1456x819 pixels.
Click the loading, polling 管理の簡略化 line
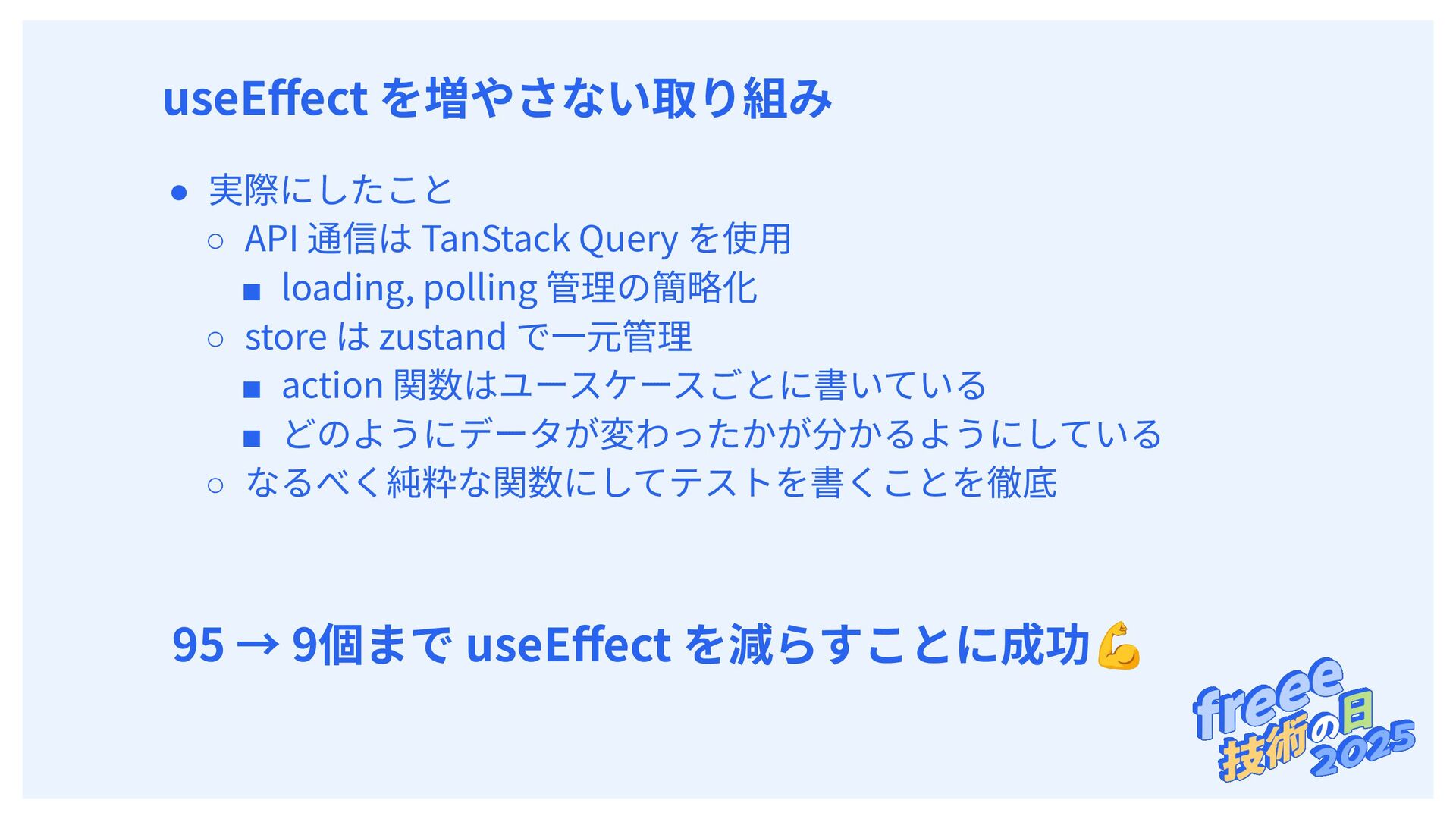tap(519, 287)
